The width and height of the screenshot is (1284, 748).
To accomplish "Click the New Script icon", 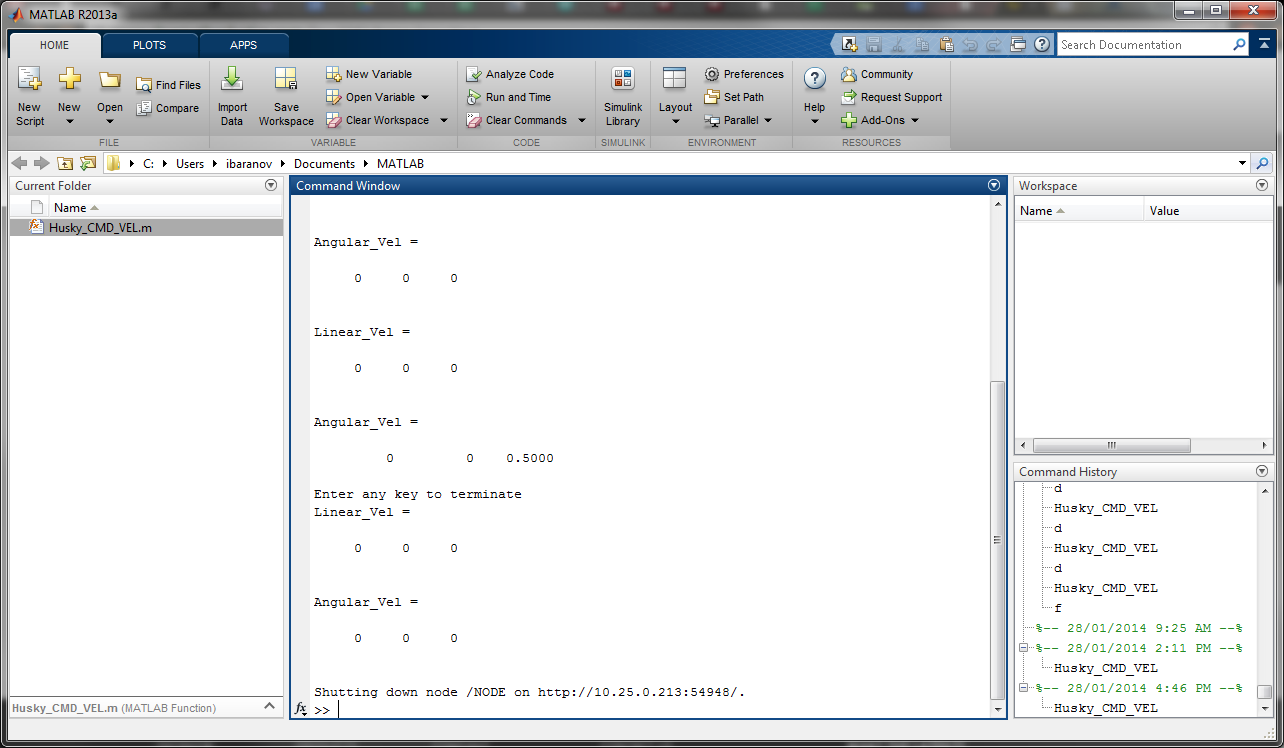I will pos(30,80).
